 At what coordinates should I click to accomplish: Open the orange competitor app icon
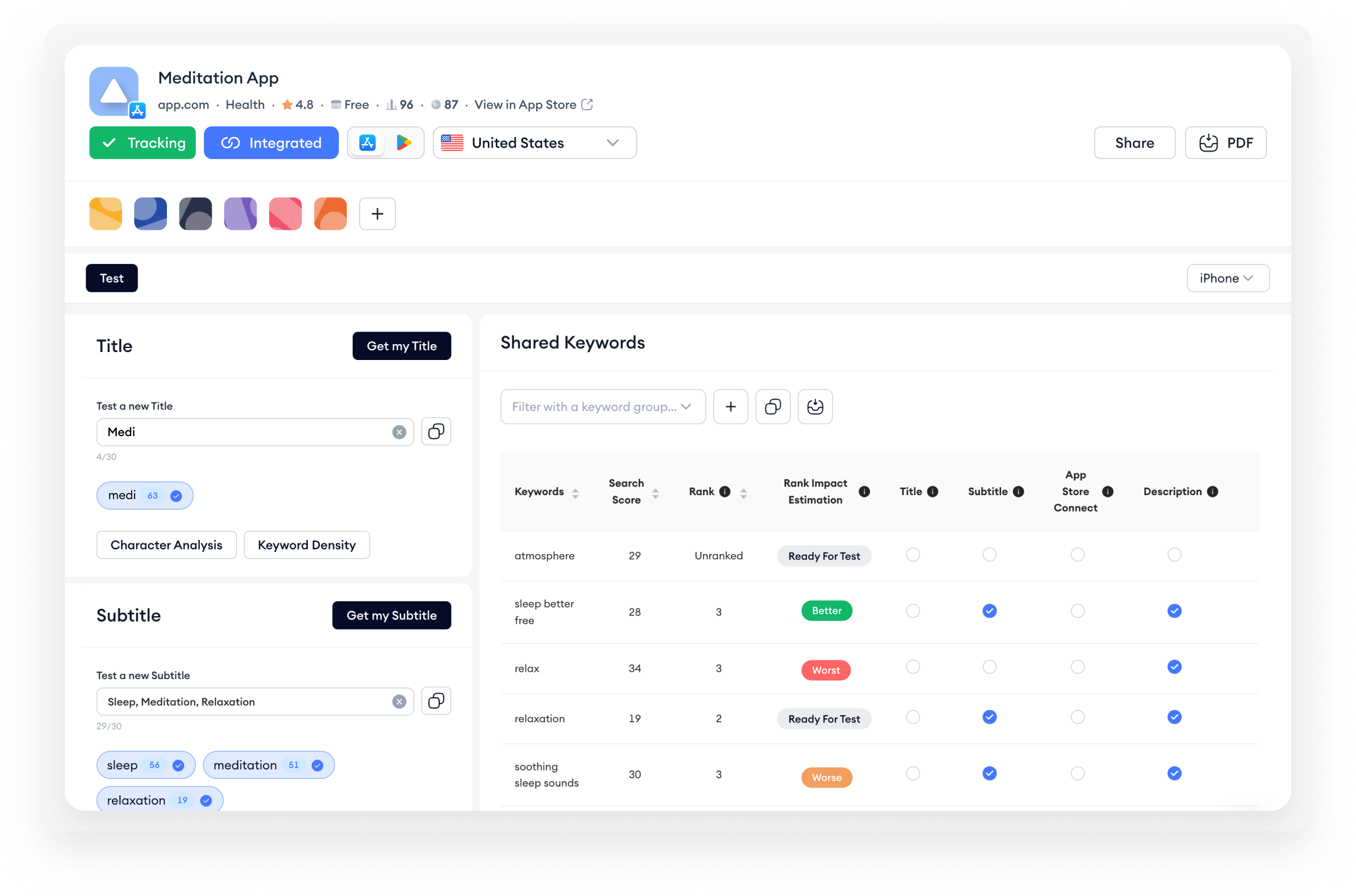(330, 213)
